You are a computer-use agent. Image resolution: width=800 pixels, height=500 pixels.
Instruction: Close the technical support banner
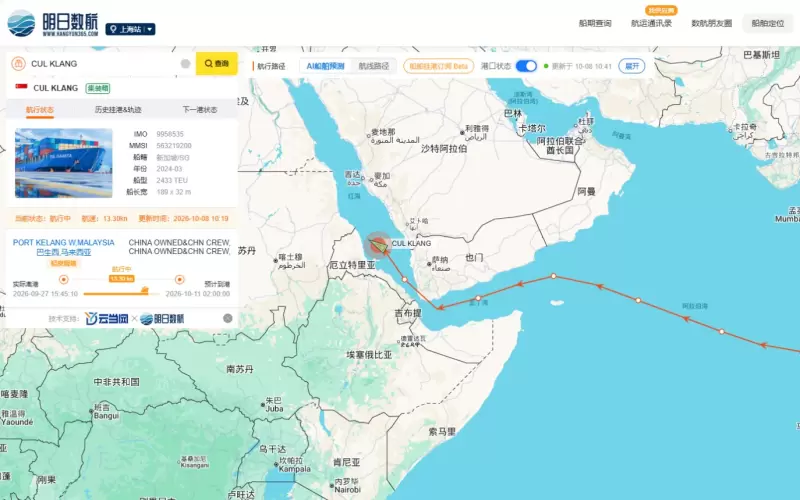point(228,318)
